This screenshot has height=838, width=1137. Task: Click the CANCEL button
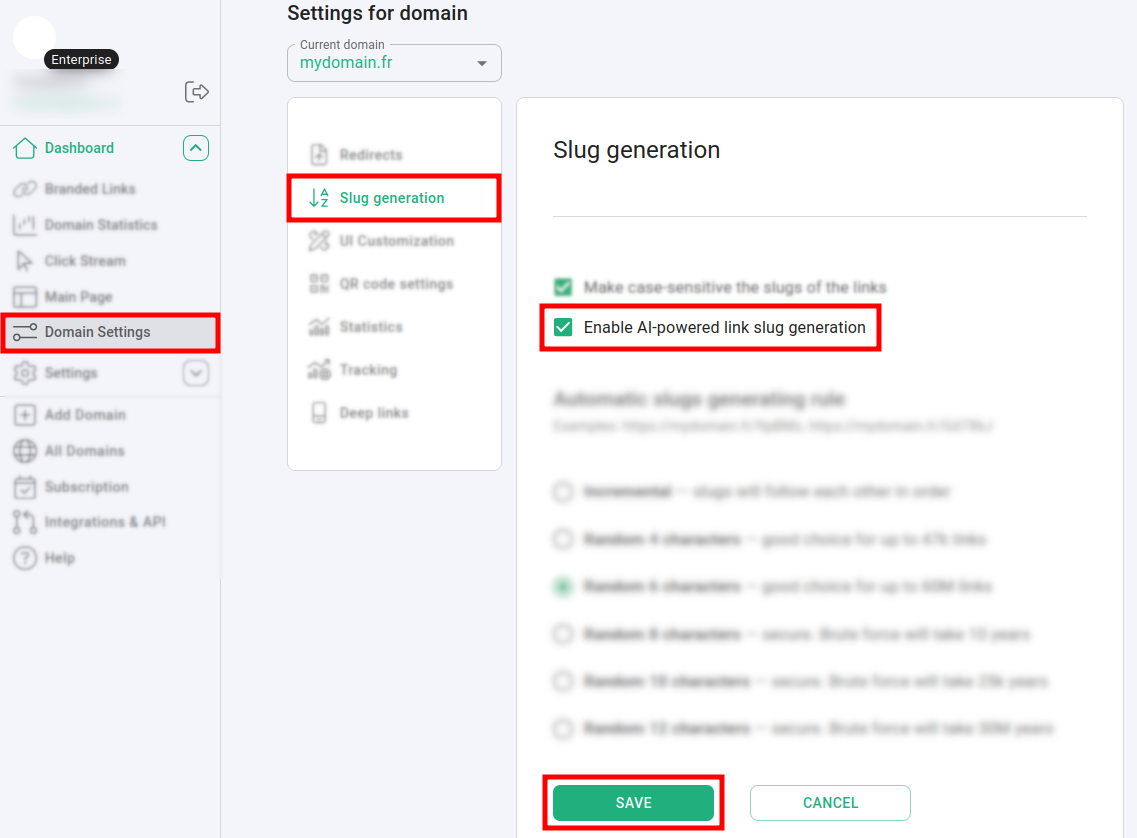click(x=830, y=803)
